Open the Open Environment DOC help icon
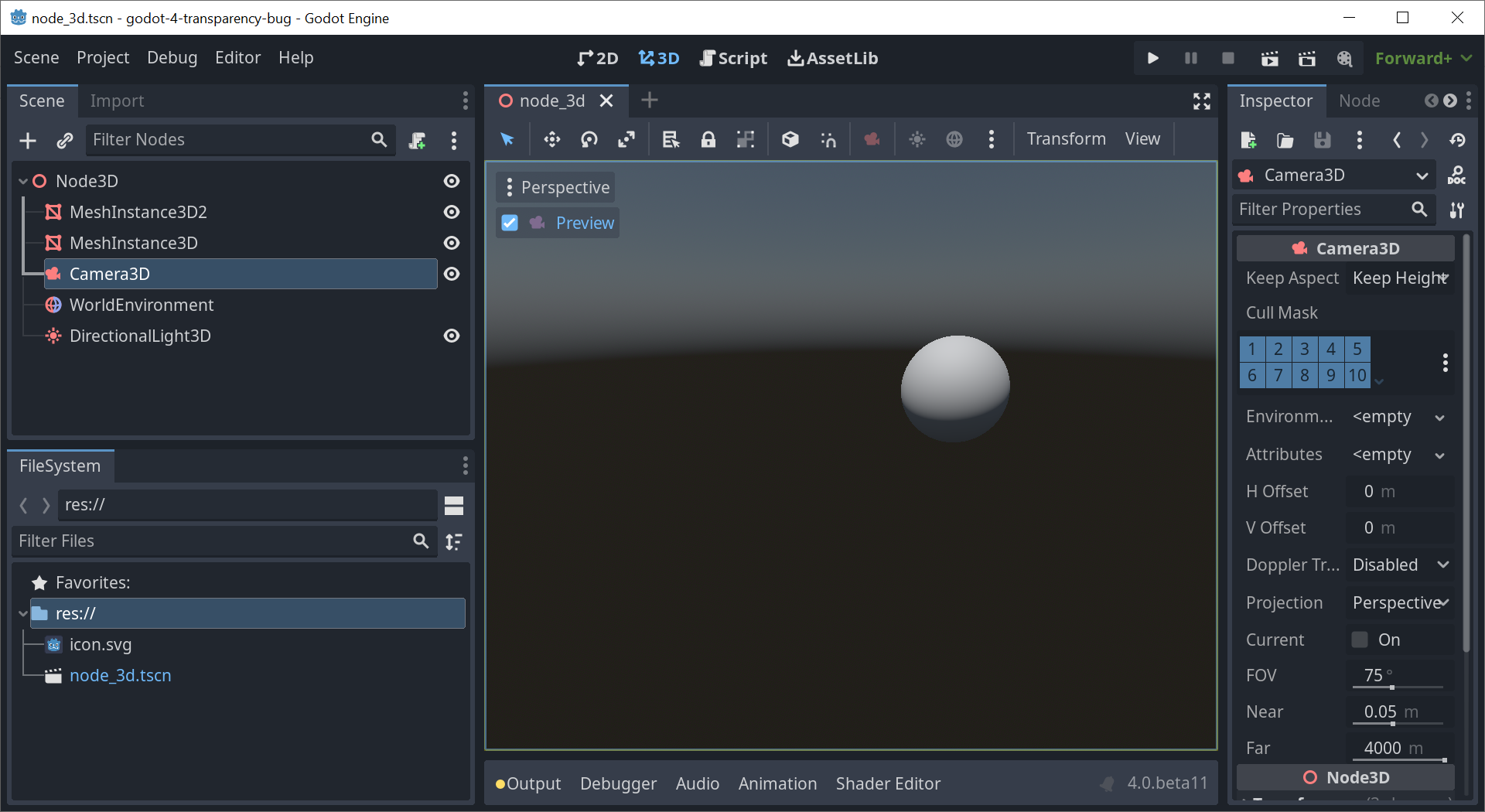The width and height of the screenshot is (1485, 812). tap(1457, 175)
